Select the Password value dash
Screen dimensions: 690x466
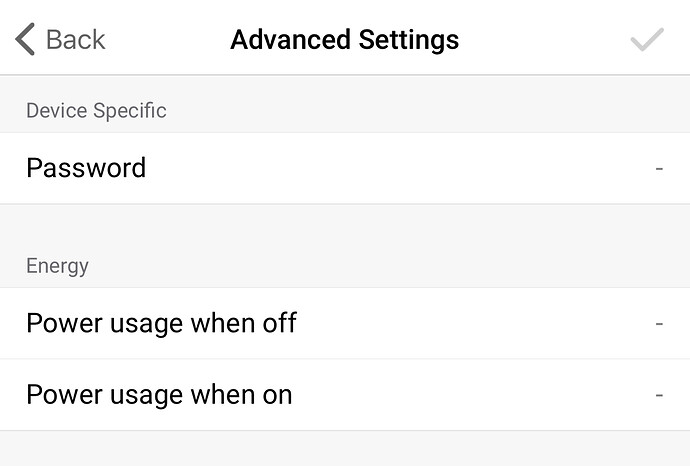[659, 168]
